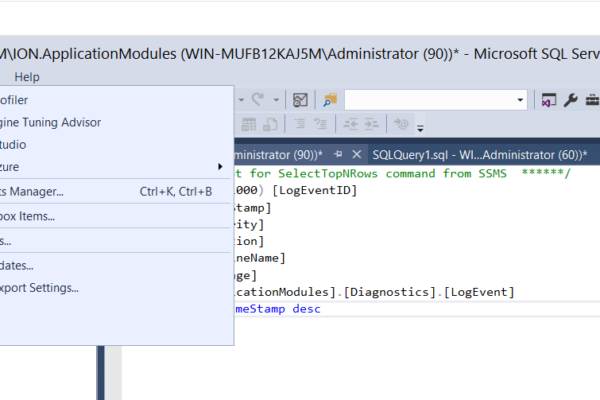Click the Find in Files folder icon
Viewport: 600px width, 400px height.
(x=330, y=100)
